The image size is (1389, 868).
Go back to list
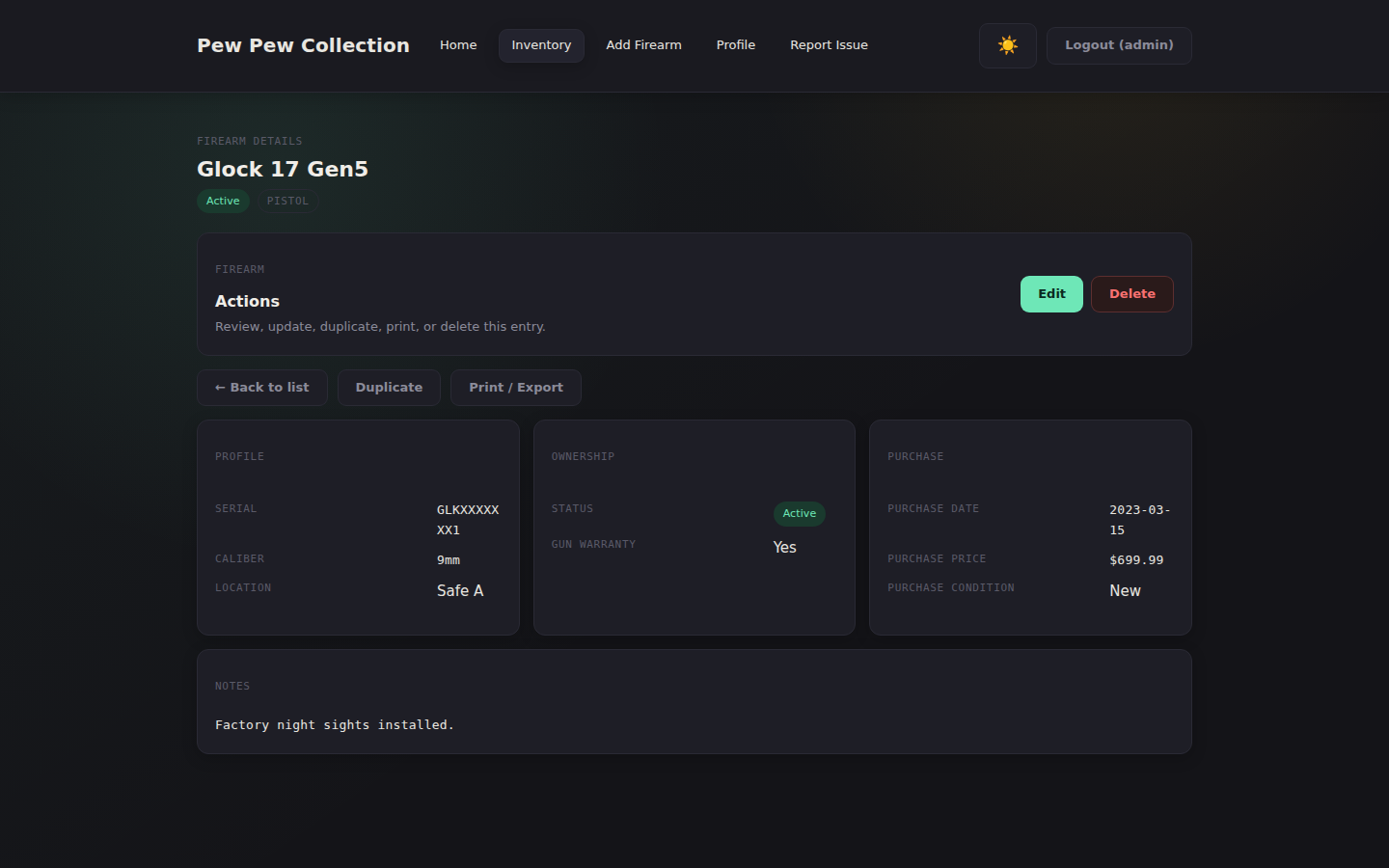click(x=262, y=388)
